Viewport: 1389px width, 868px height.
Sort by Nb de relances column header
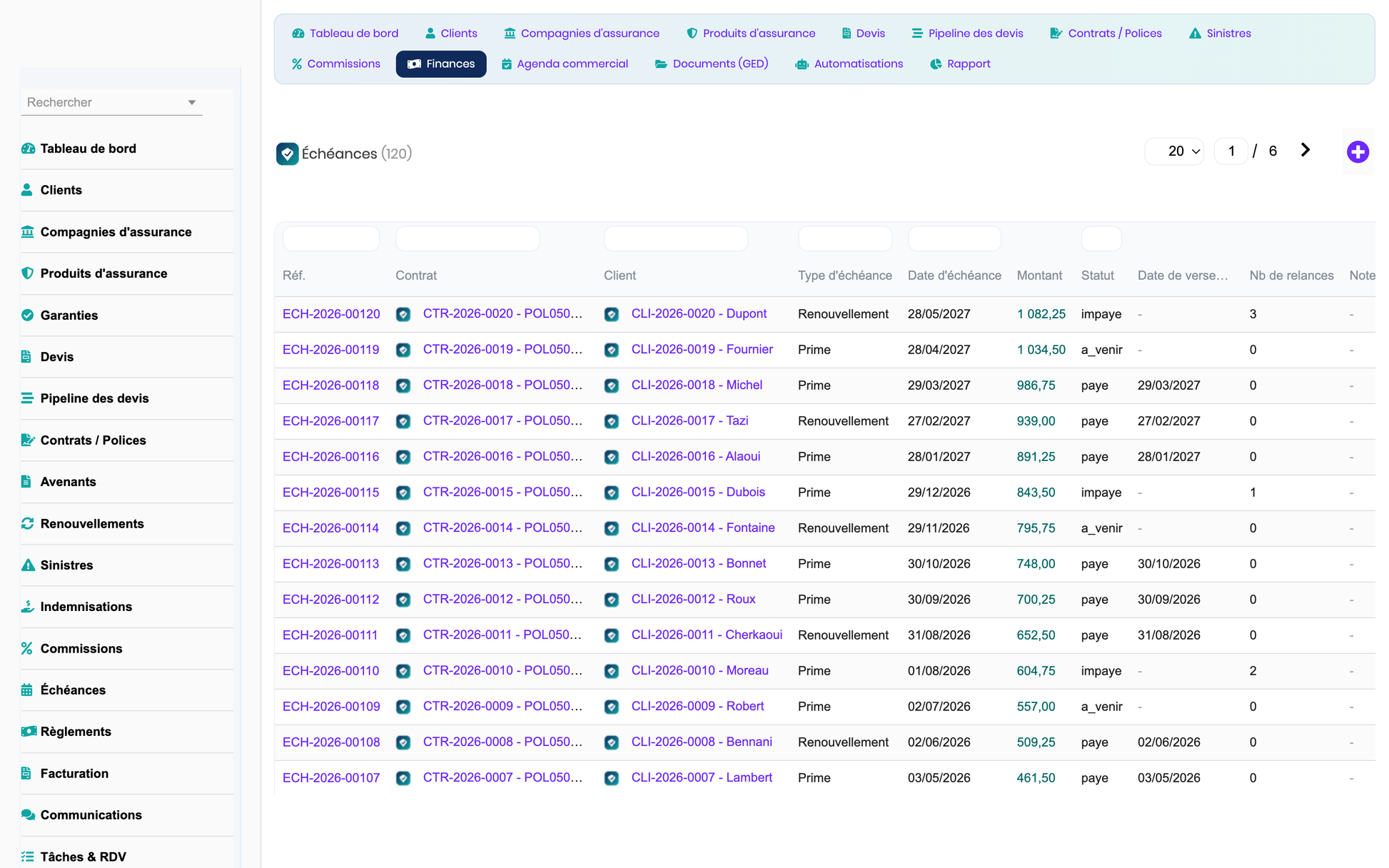(x=1291, y=276)
